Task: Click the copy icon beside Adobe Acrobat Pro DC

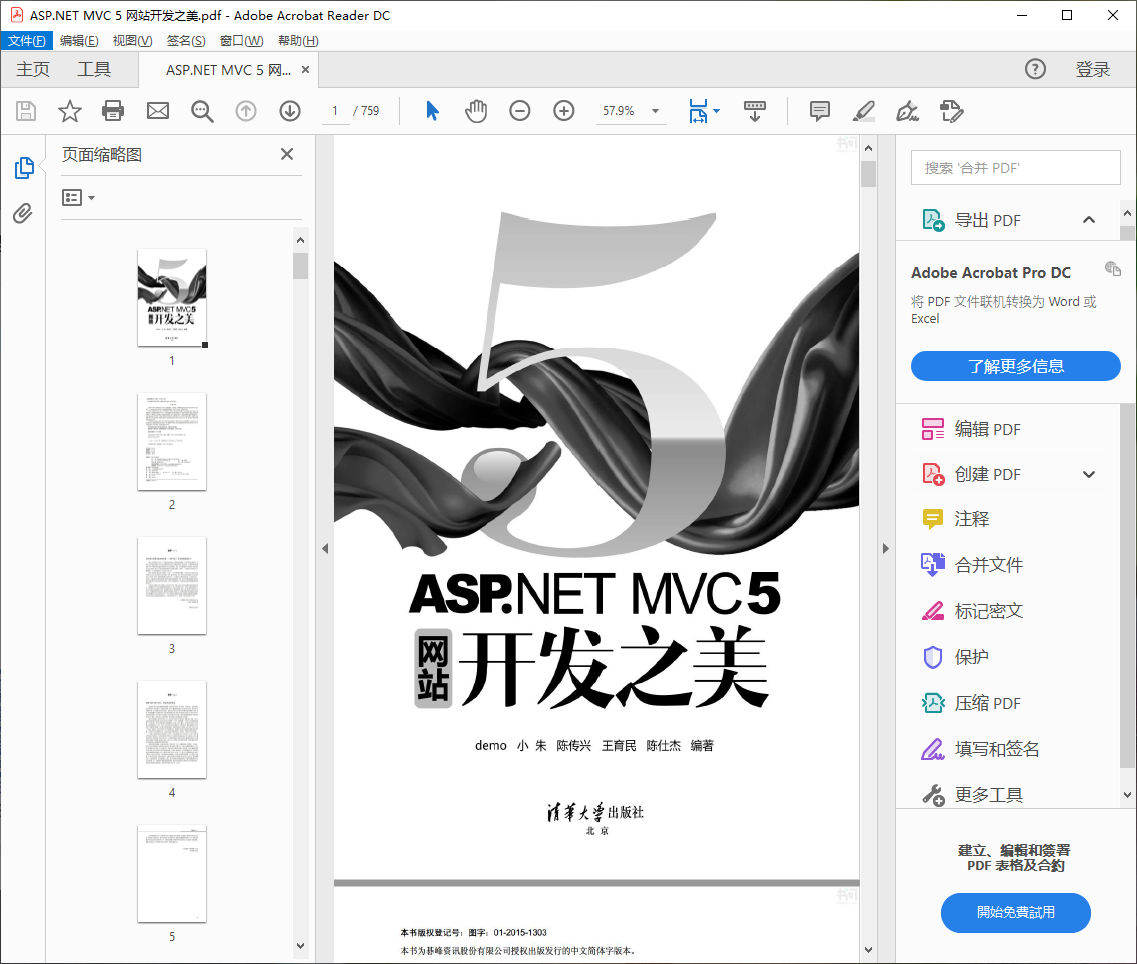Action: [x=1112, y=268]
